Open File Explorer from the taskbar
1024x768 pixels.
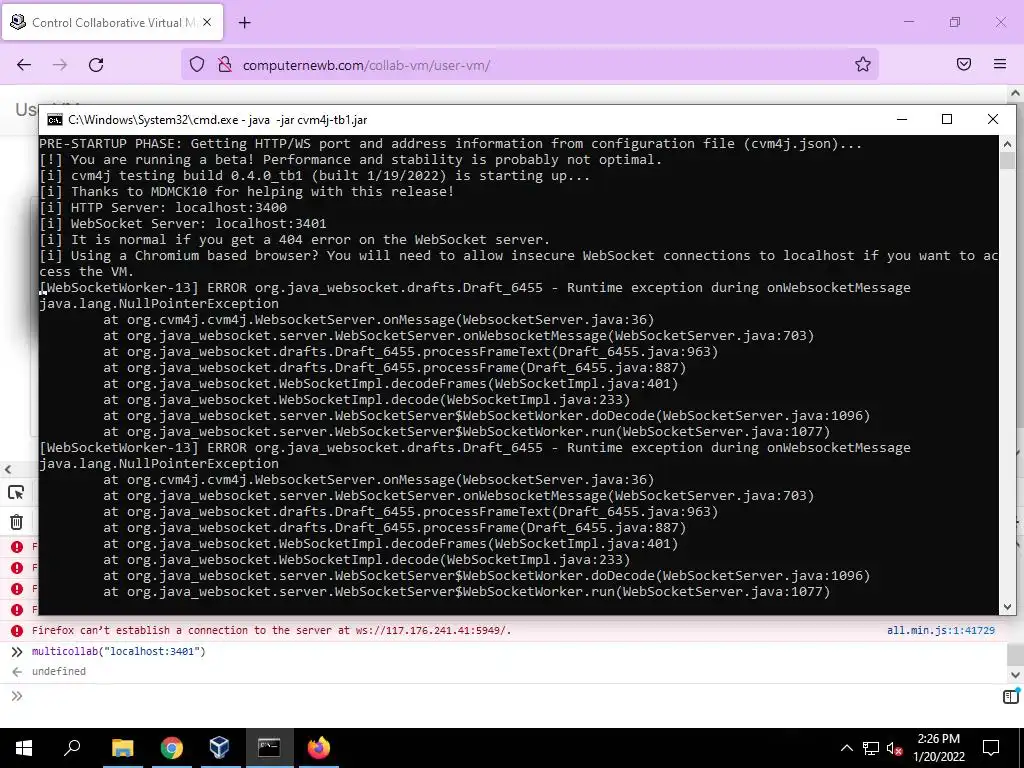point(122,748)
